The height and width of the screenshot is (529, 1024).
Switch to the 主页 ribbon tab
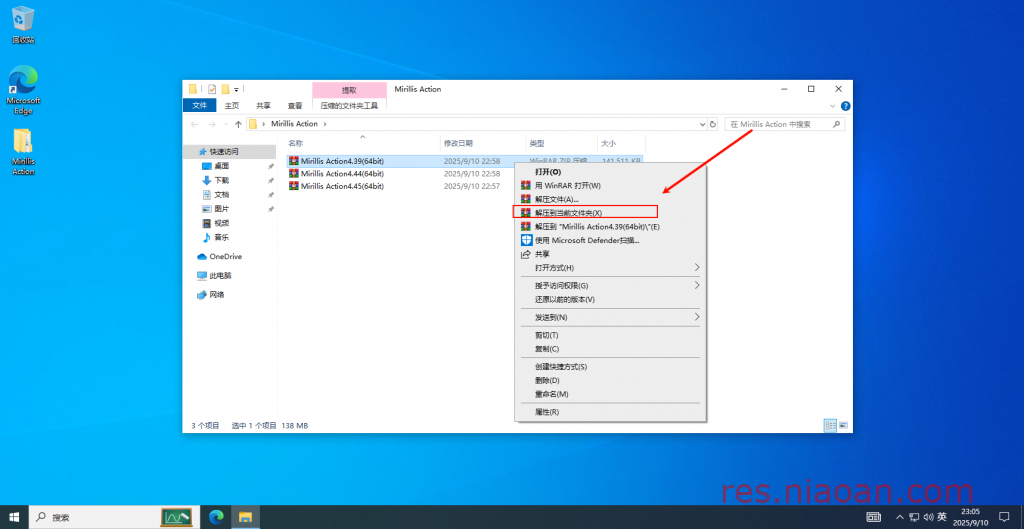pyautogui.click(x=232, y=105)
